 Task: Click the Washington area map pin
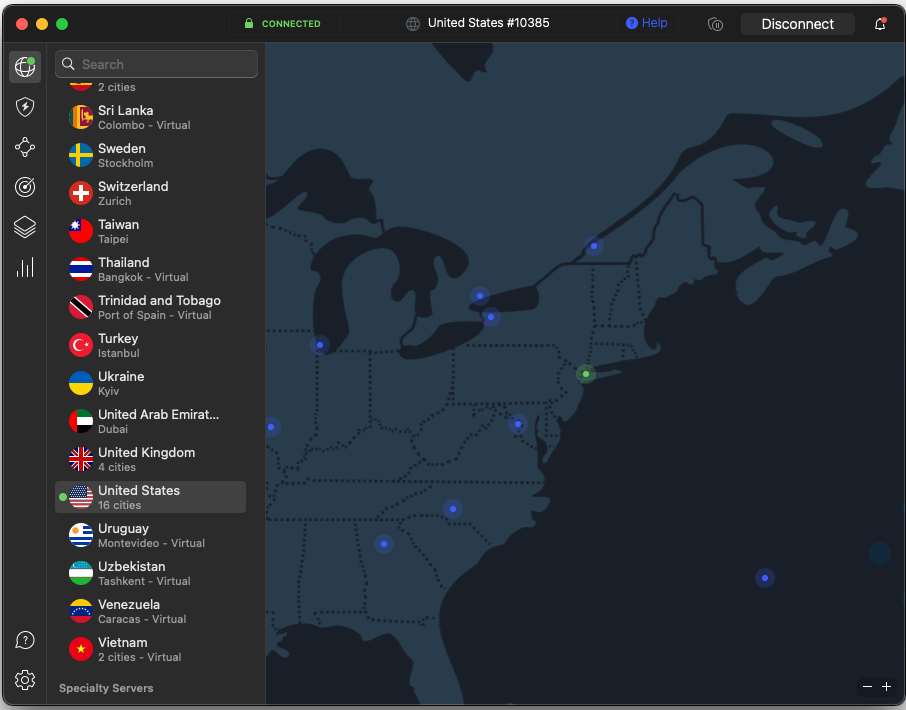[x=518, y=424]
